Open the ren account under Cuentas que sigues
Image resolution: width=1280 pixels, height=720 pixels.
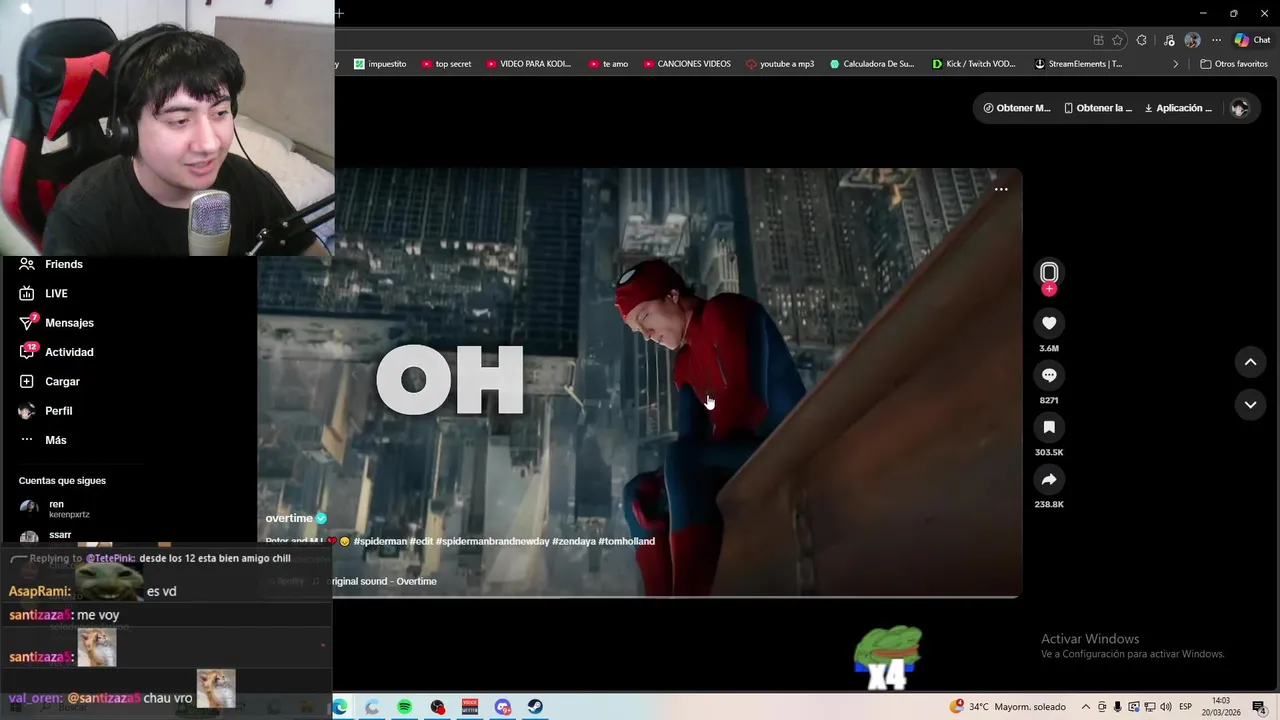click(56, 508)
